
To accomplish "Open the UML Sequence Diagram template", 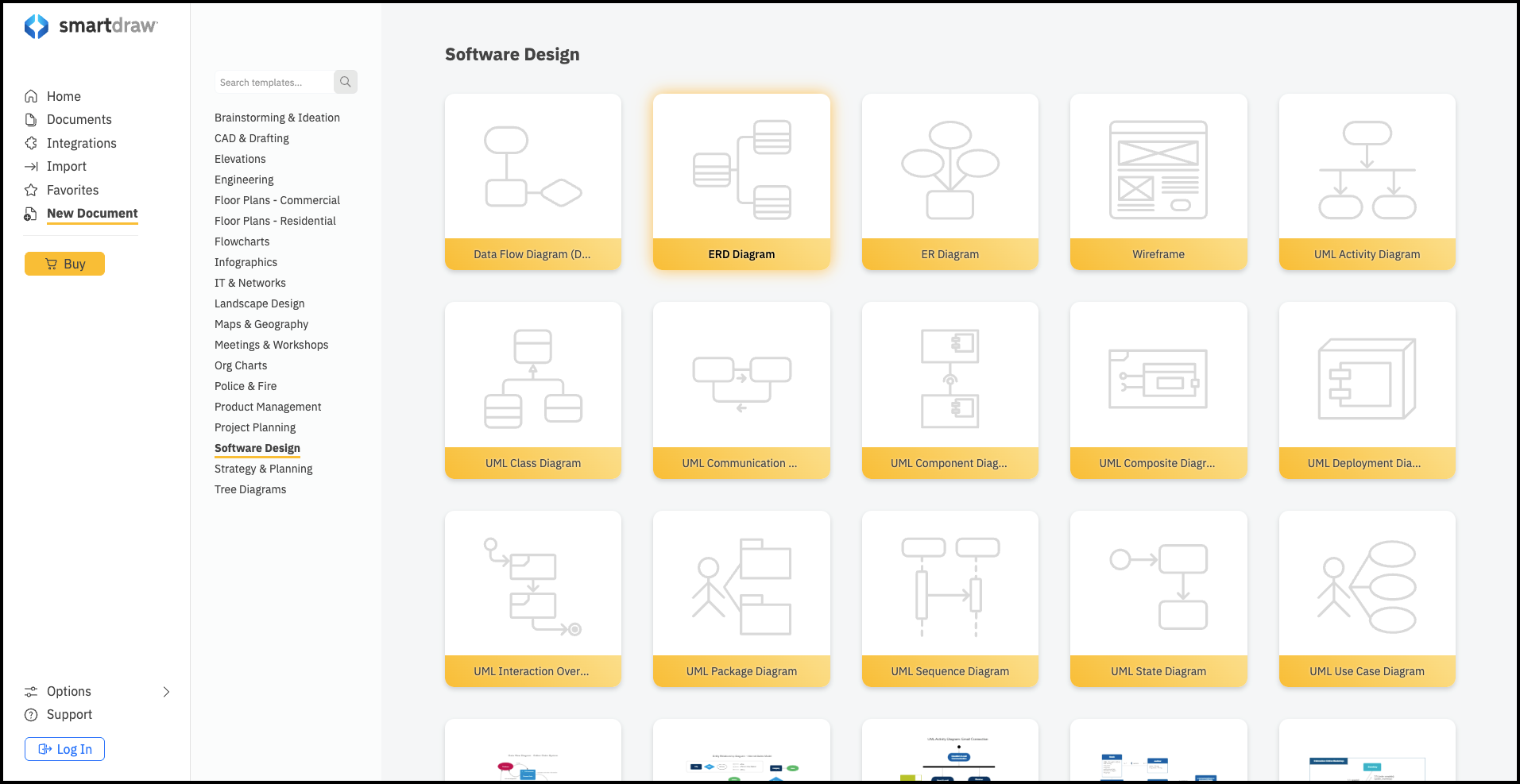I will 950,599.
